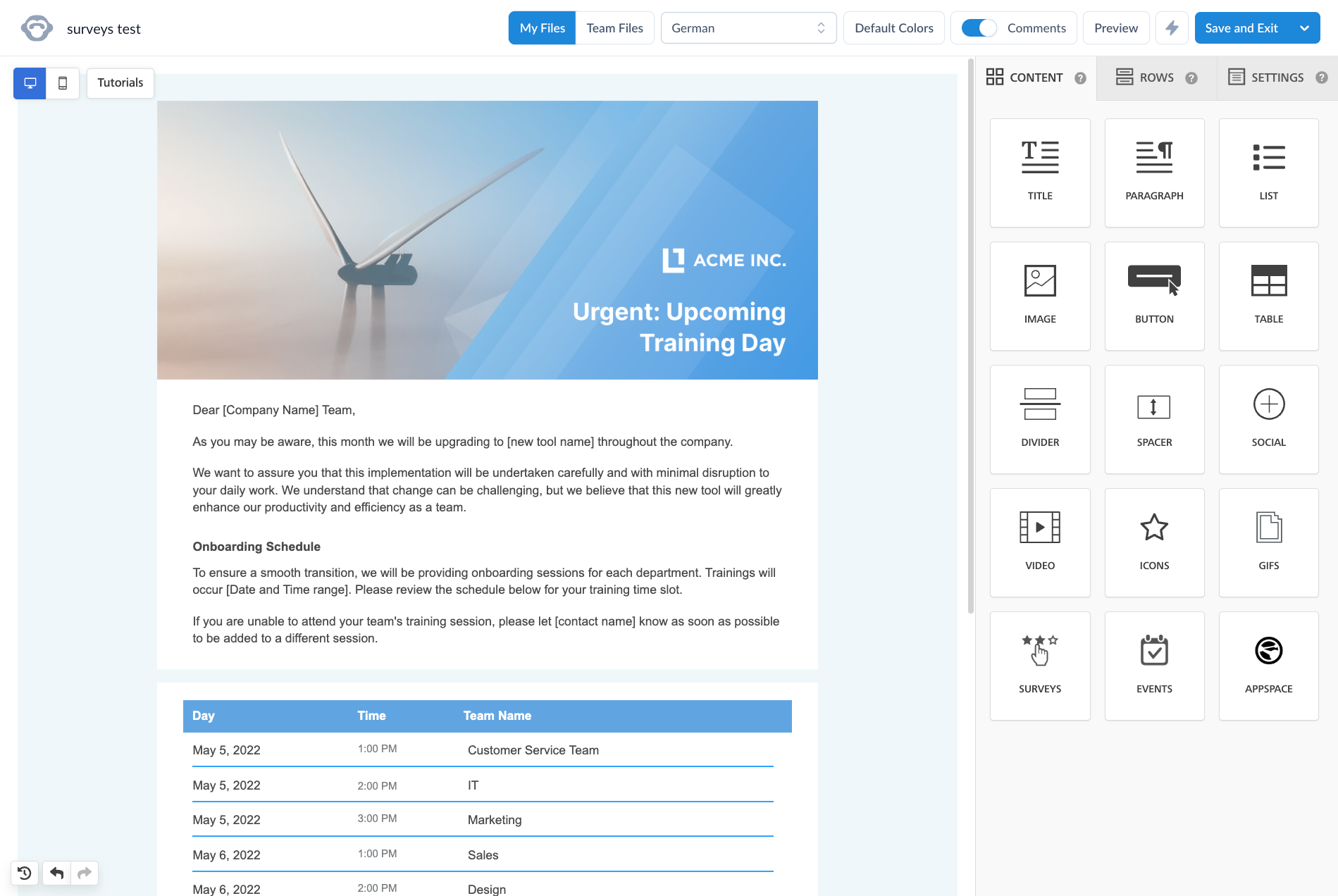Open the Tutorials button
This screenshot has width=1338, height=896.
click(x=120, y=83)
